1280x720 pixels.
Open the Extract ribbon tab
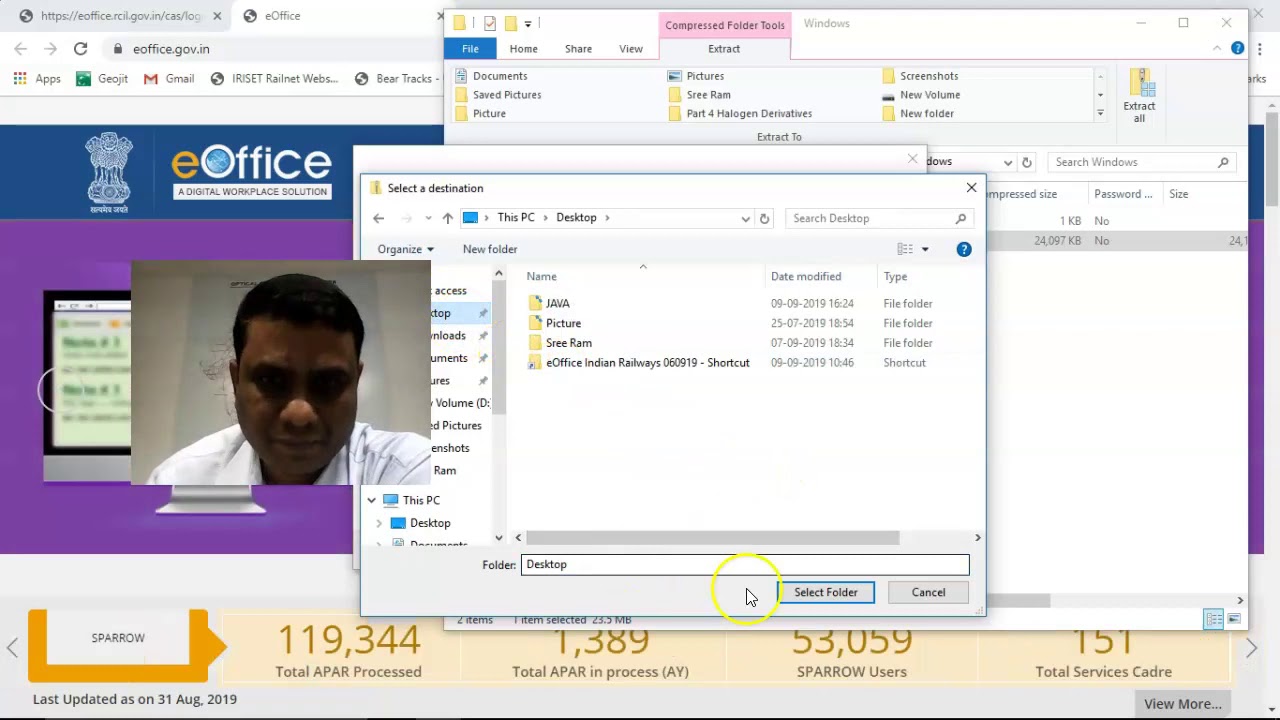pyautogui.click(x=724, y=48)
